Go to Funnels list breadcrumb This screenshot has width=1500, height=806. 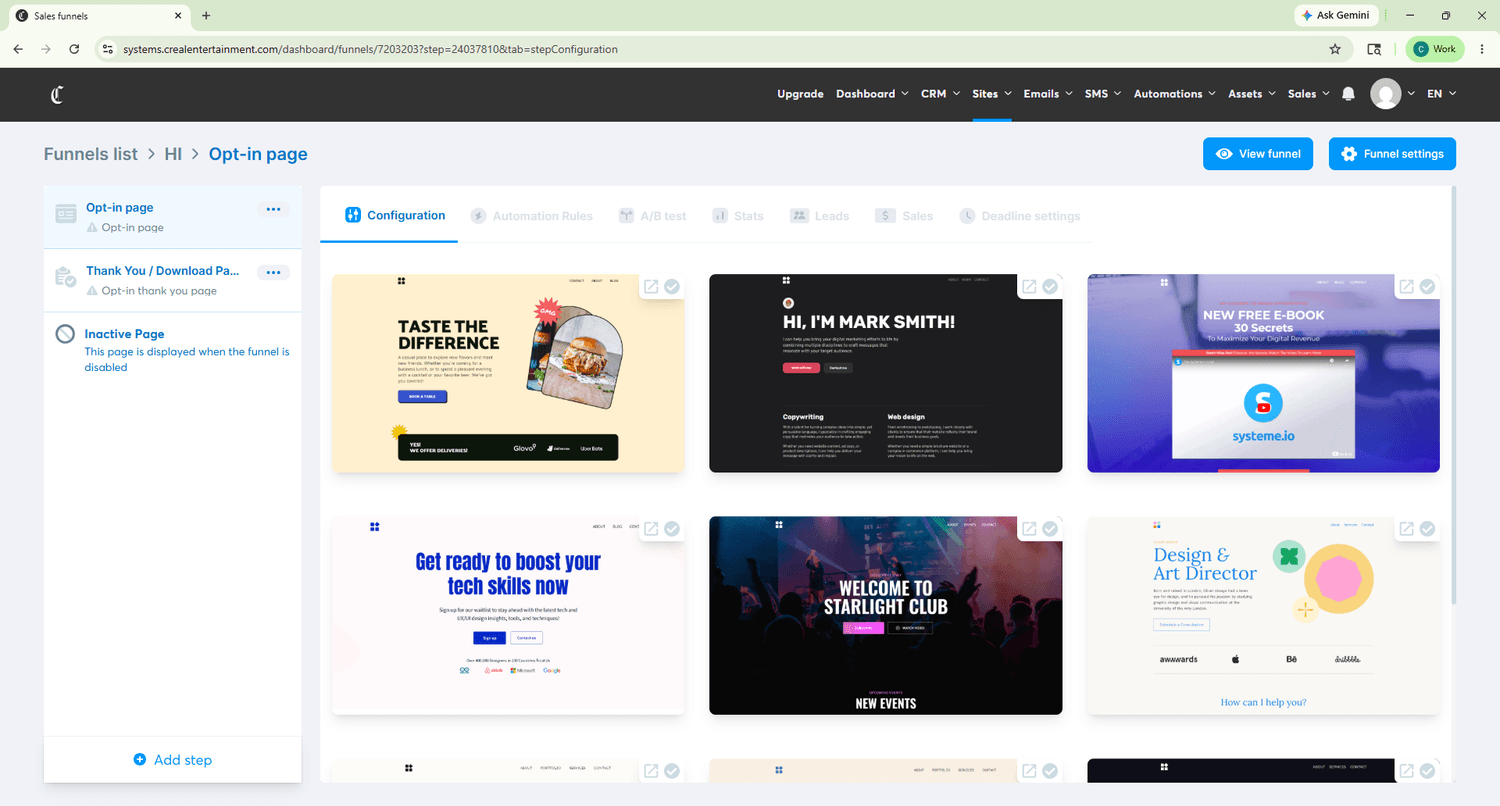(x=91, y=154)
